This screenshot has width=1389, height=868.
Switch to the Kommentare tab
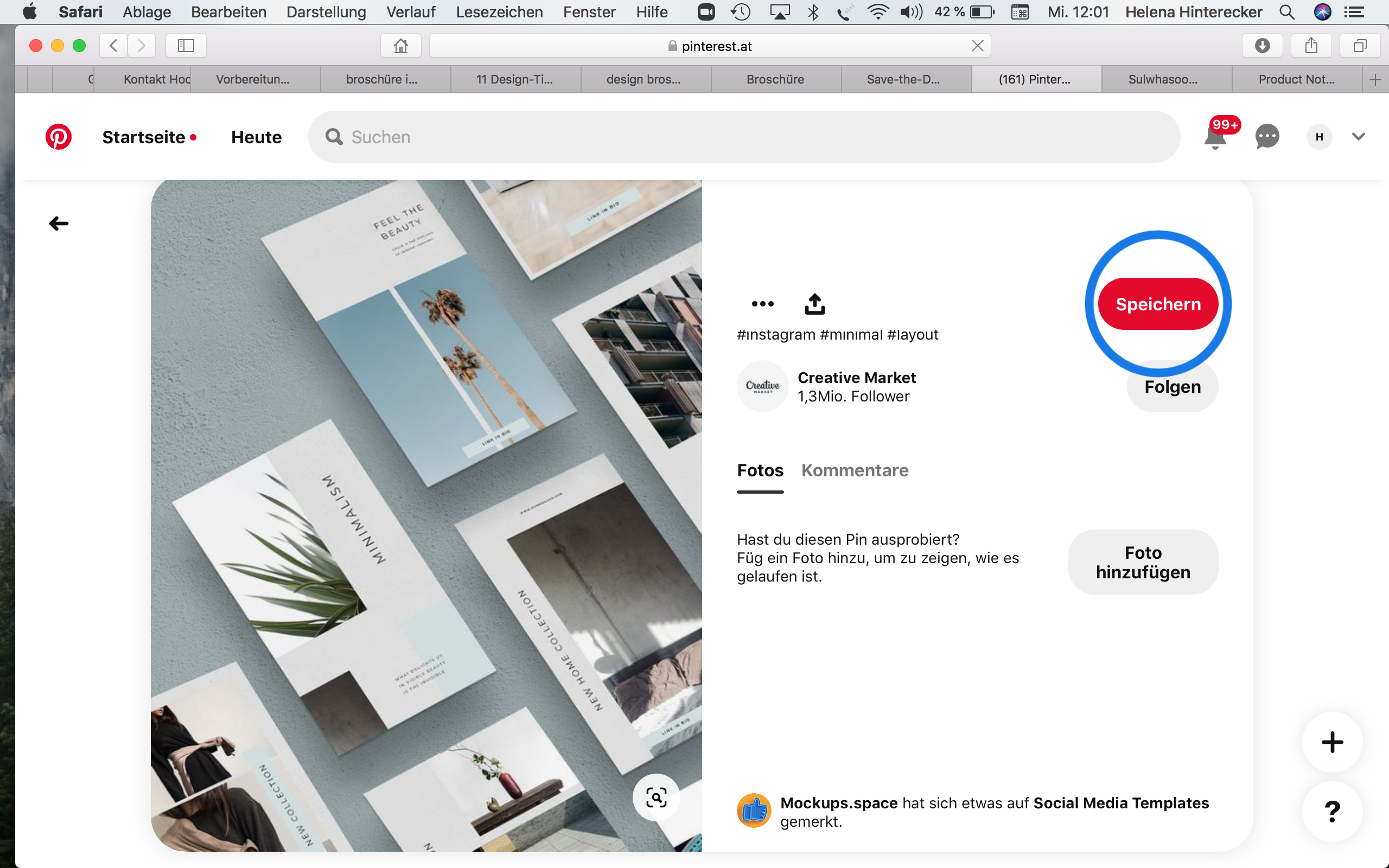coord(855,470)
